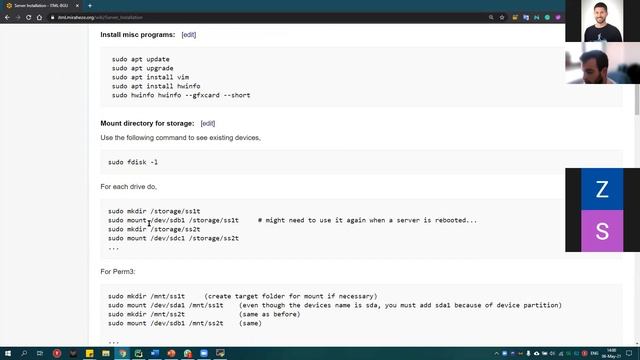
Task: Open the taskbar clock and date
Action: 611,353
